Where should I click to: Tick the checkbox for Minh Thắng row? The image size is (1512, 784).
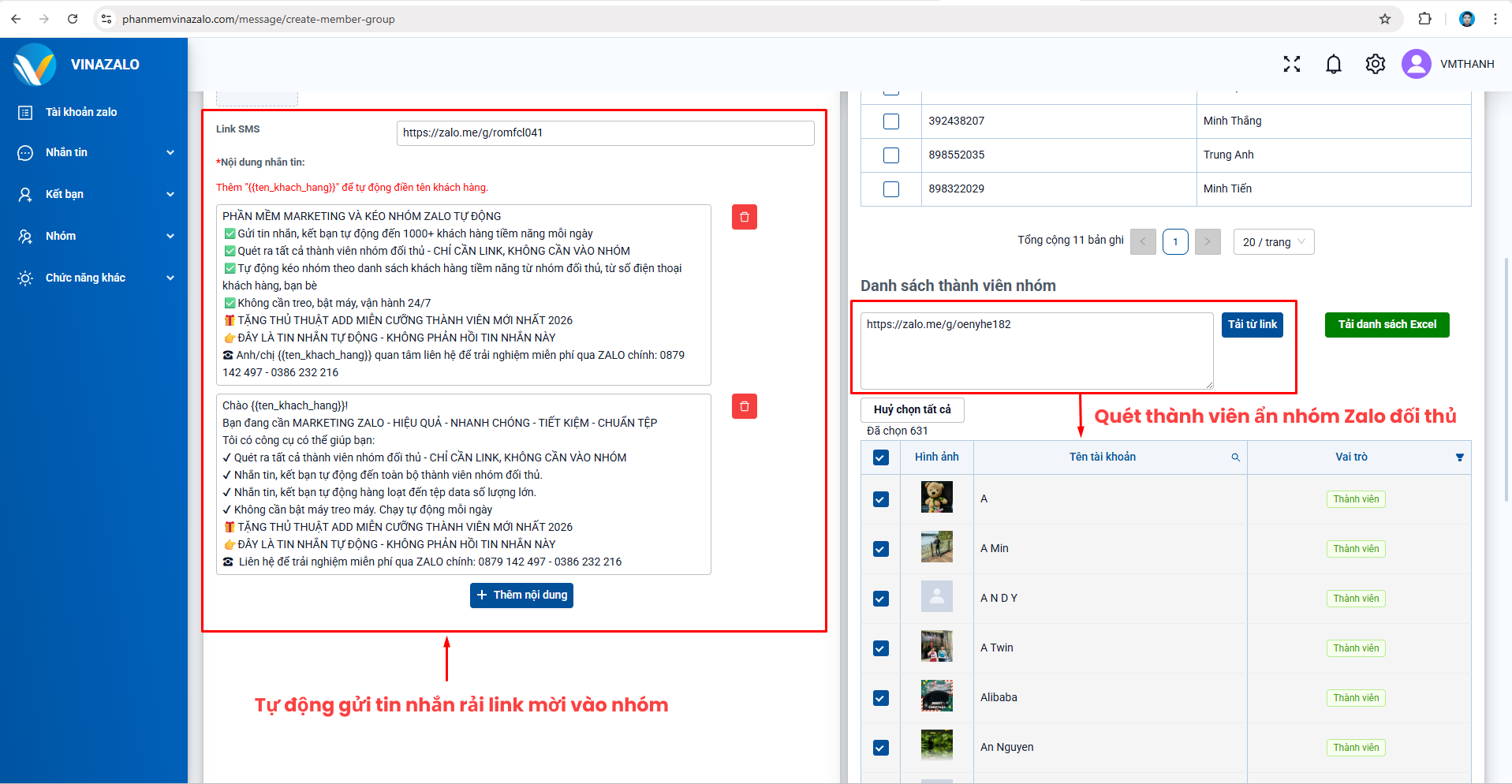click(891, 121)
